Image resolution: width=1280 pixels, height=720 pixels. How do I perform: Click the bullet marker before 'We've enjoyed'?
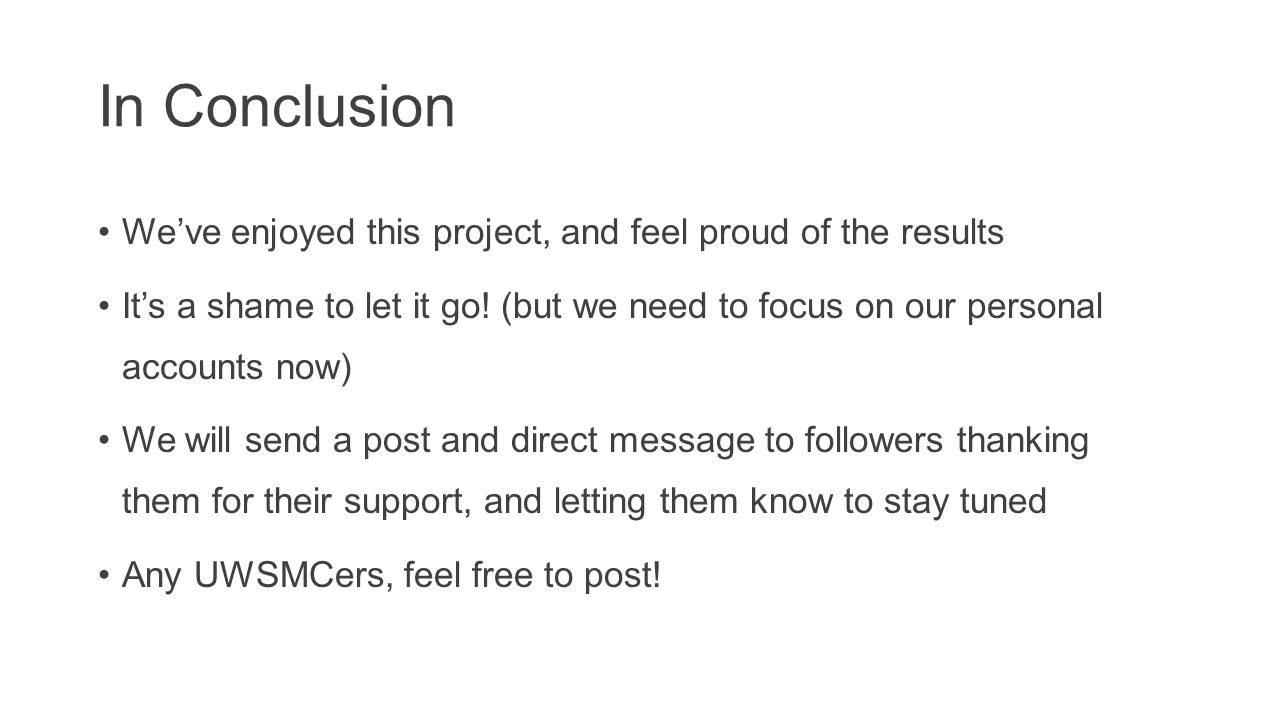106,234
